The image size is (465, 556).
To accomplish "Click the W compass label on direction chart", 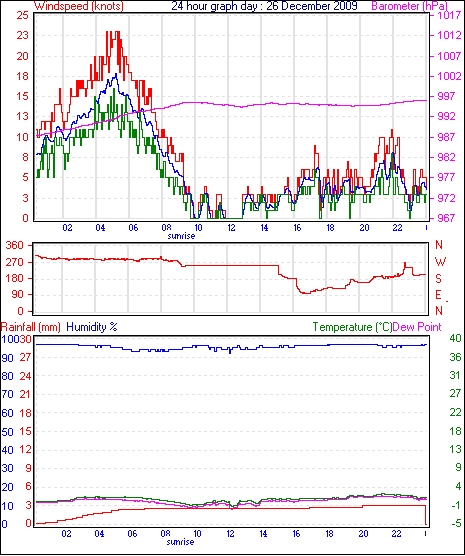I will (x=440, y=262).
